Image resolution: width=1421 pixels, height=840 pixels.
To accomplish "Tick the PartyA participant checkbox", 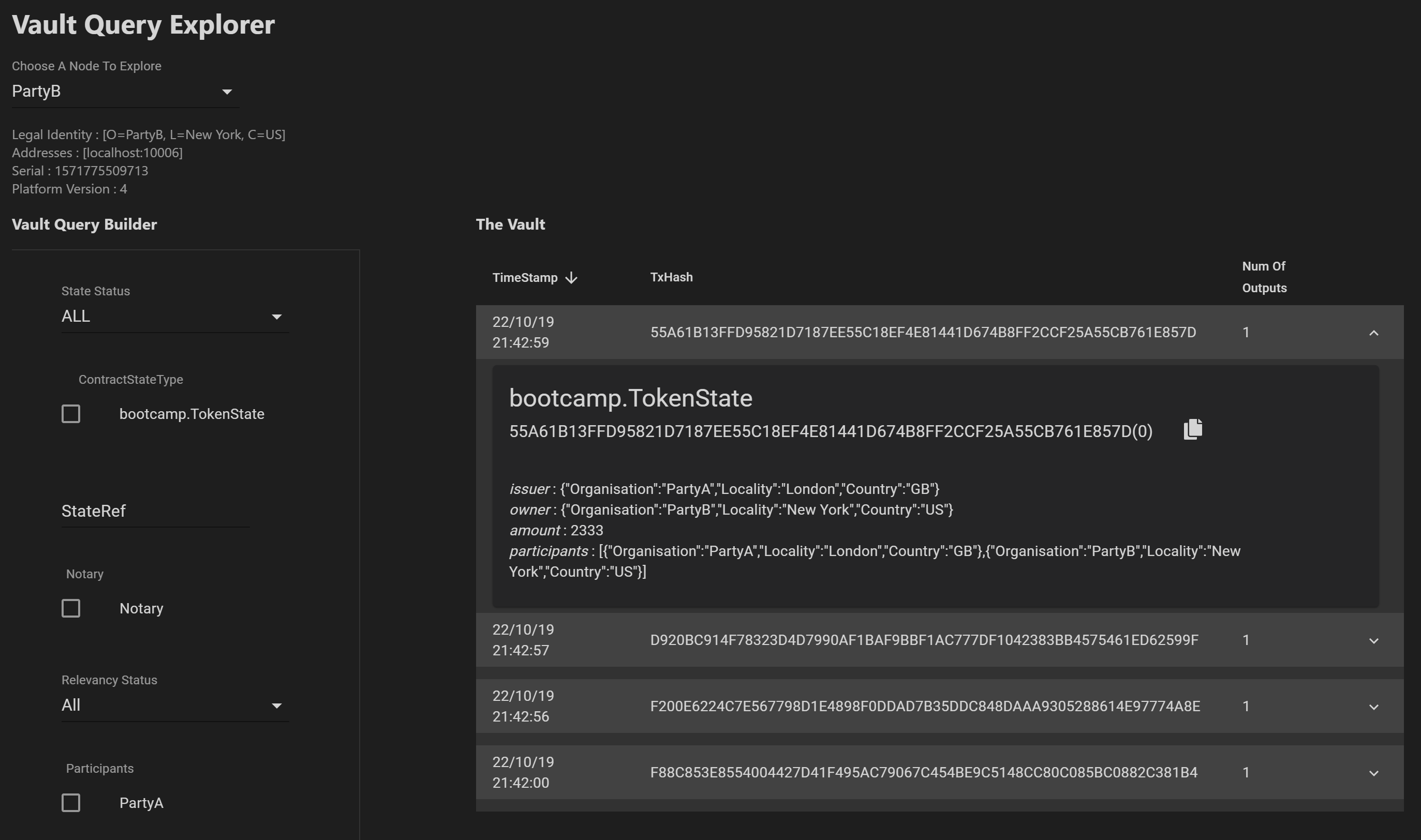I will point(71,803).
